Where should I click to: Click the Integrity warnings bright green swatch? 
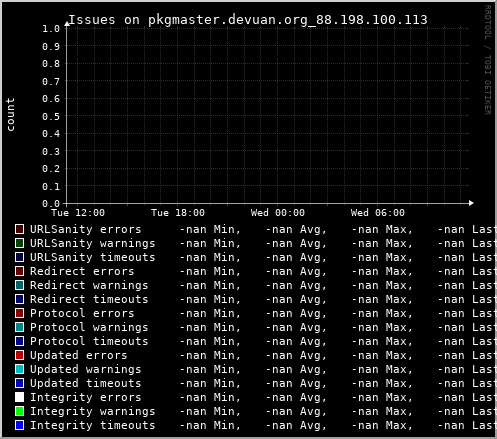[x=20, y=411]
